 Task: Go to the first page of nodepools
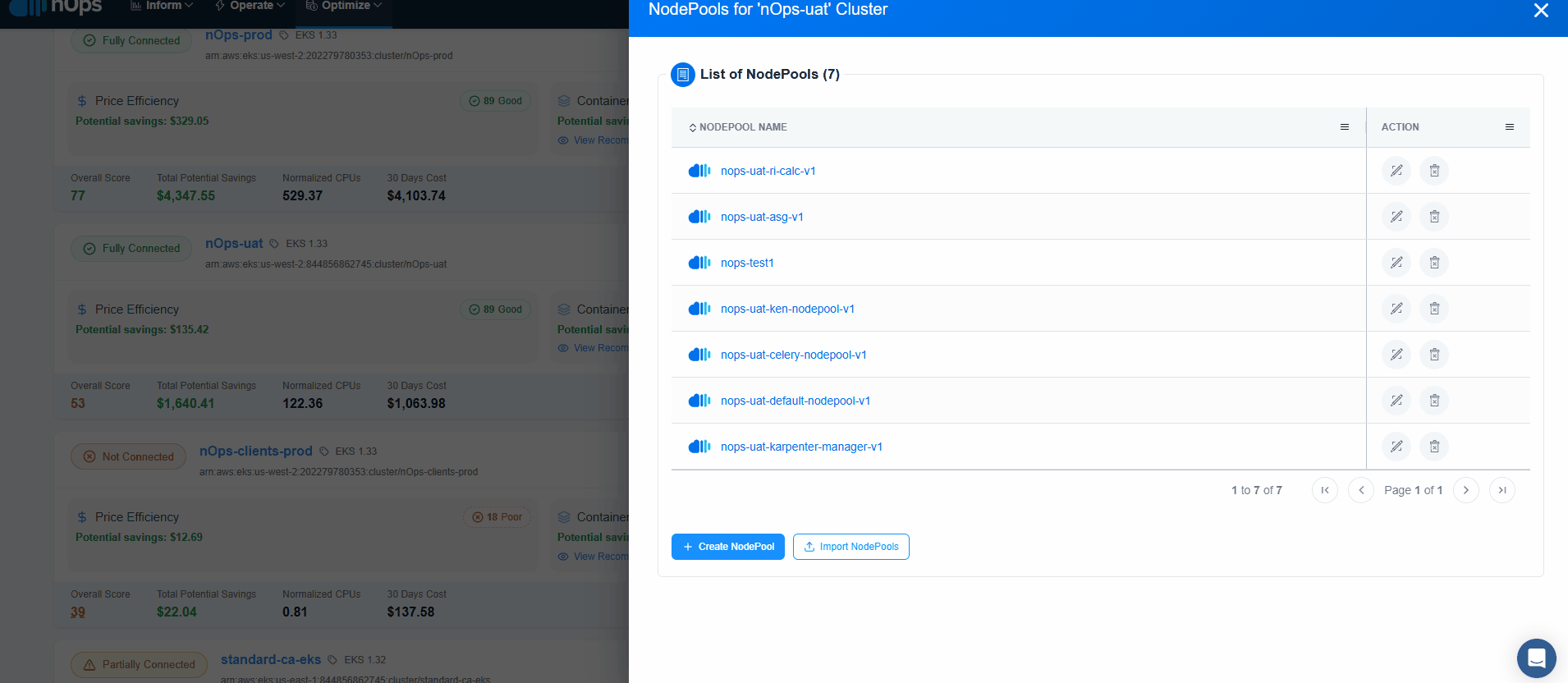1325,490
